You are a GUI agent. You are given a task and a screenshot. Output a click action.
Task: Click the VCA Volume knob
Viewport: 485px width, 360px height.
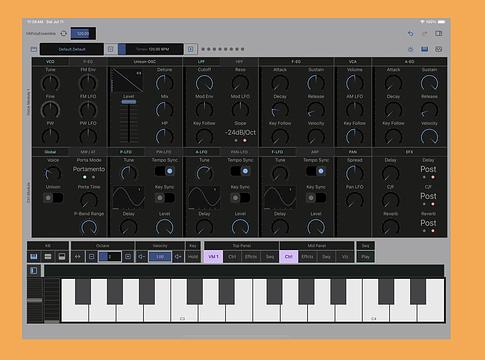(x=354, y=83)
